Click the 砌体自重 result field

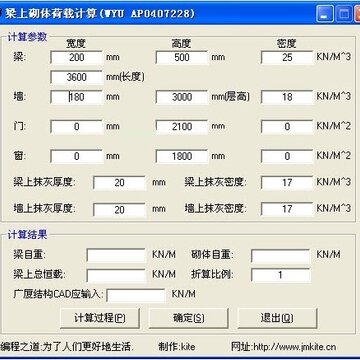click(x=280, y=256)
